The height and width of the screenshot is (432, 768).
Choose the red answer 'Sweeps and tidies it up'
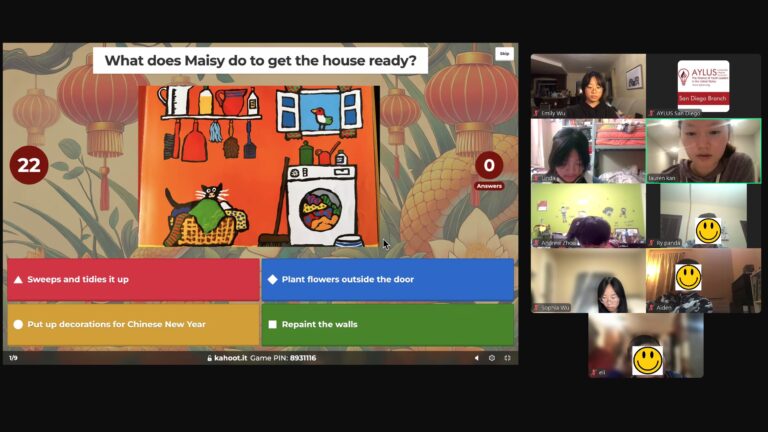pyautogui.click(x=133, y=279)
